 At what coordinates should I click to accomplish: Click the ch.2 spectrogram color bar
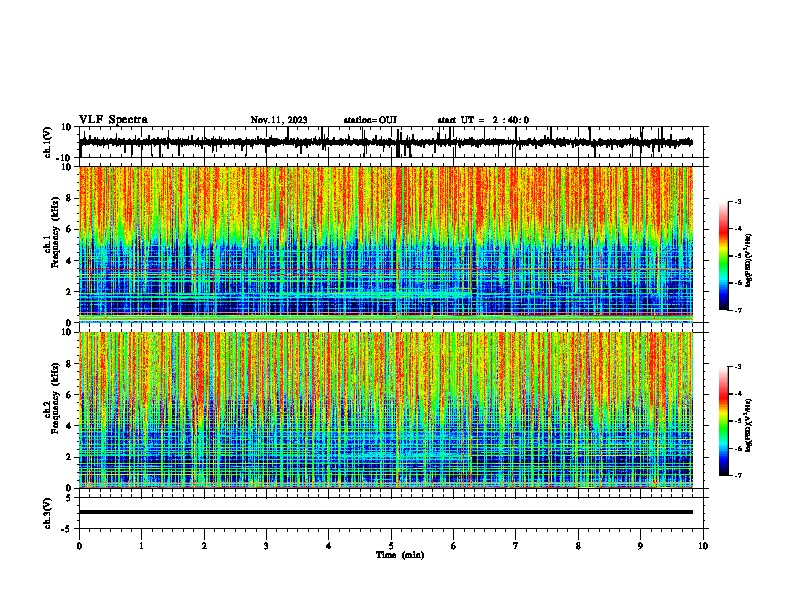click(723, 421)
